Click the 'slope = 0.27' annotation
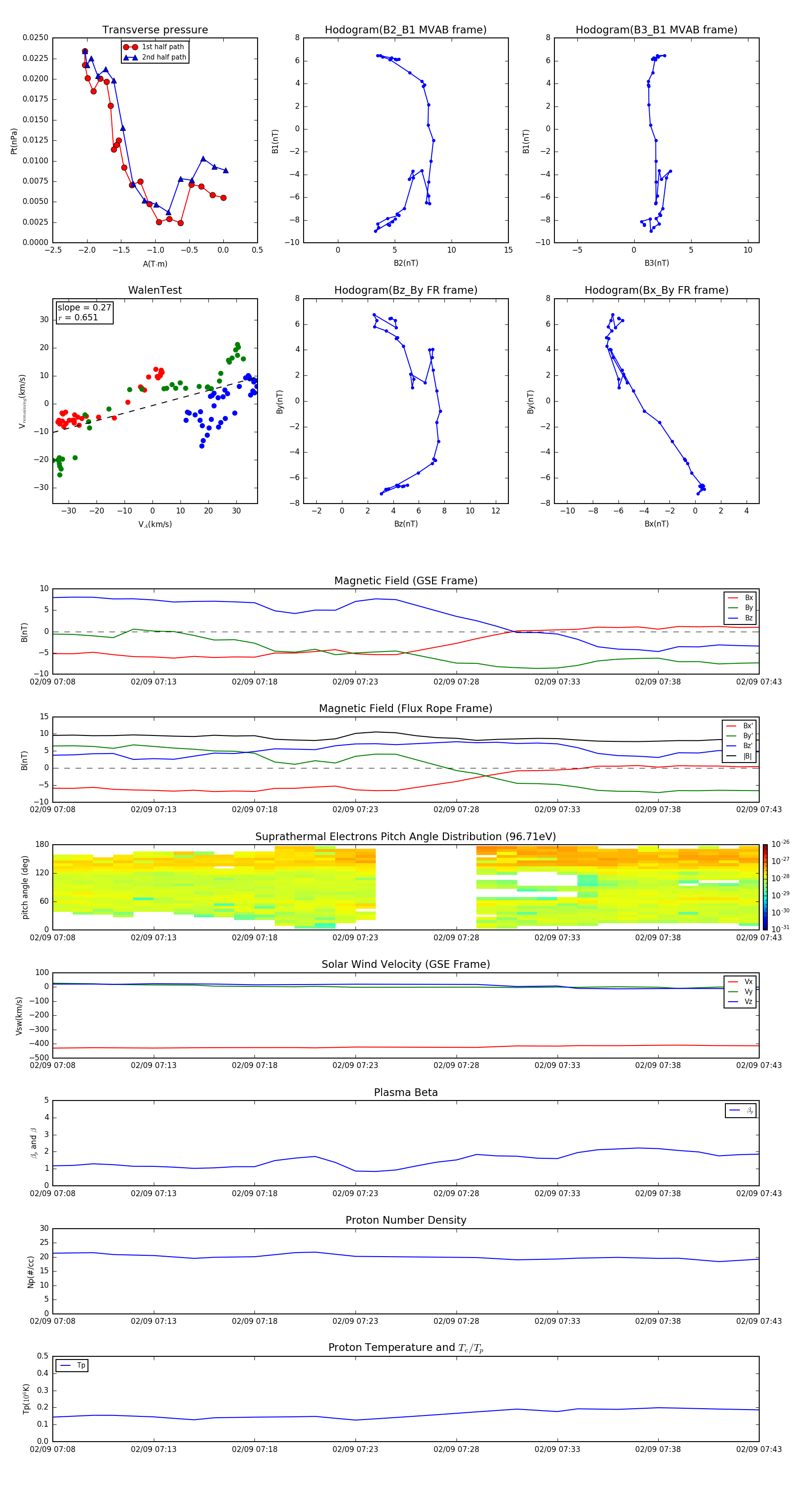Screen dimensions: 812x1489 [84, 308]
